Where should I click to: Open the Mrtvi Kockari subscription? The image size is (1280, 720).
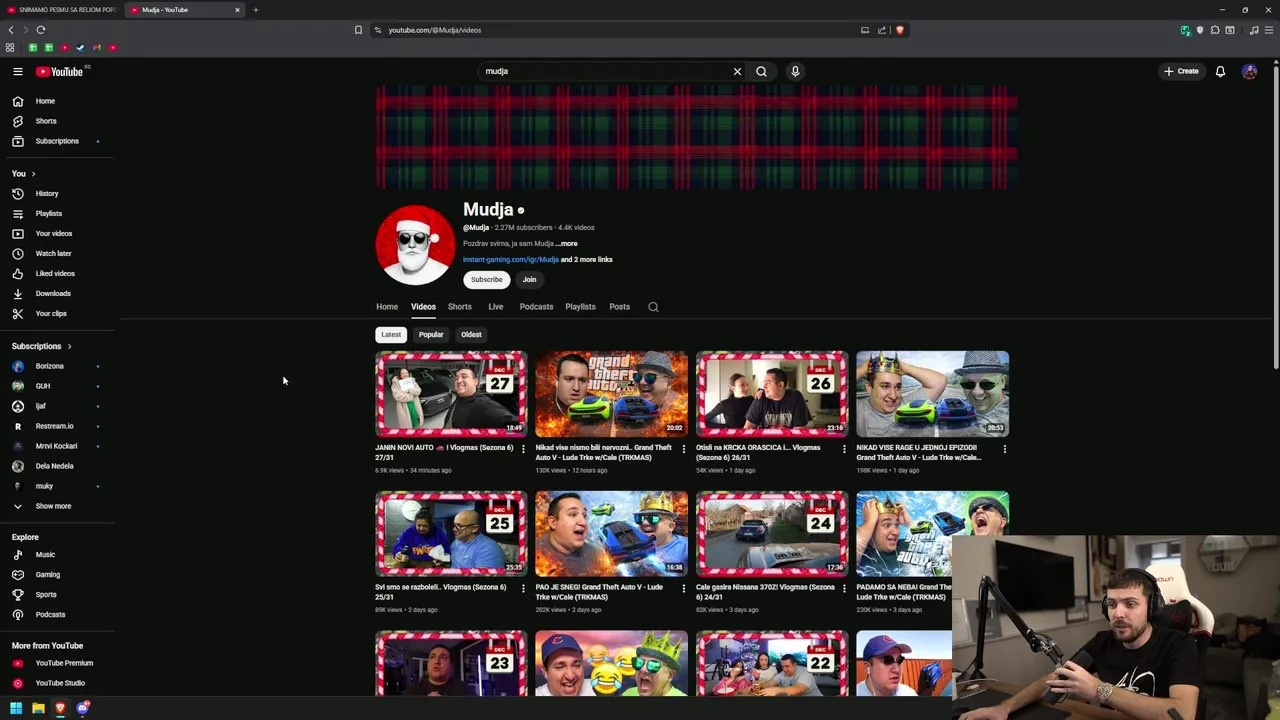tap(57, 446)
